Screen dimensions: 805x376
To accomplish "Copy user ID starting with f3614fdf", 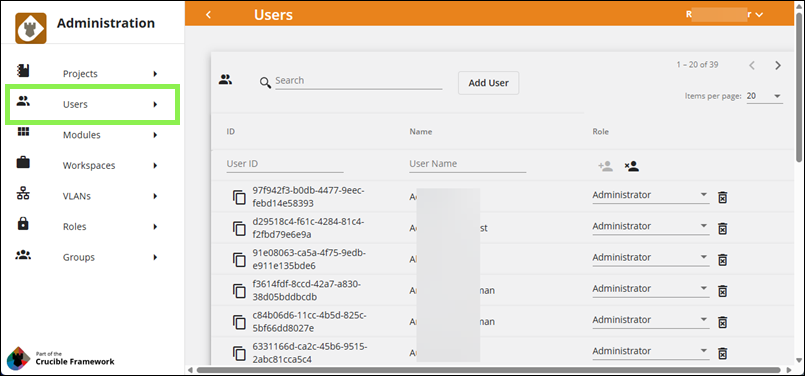I will (x=240, y=291).
